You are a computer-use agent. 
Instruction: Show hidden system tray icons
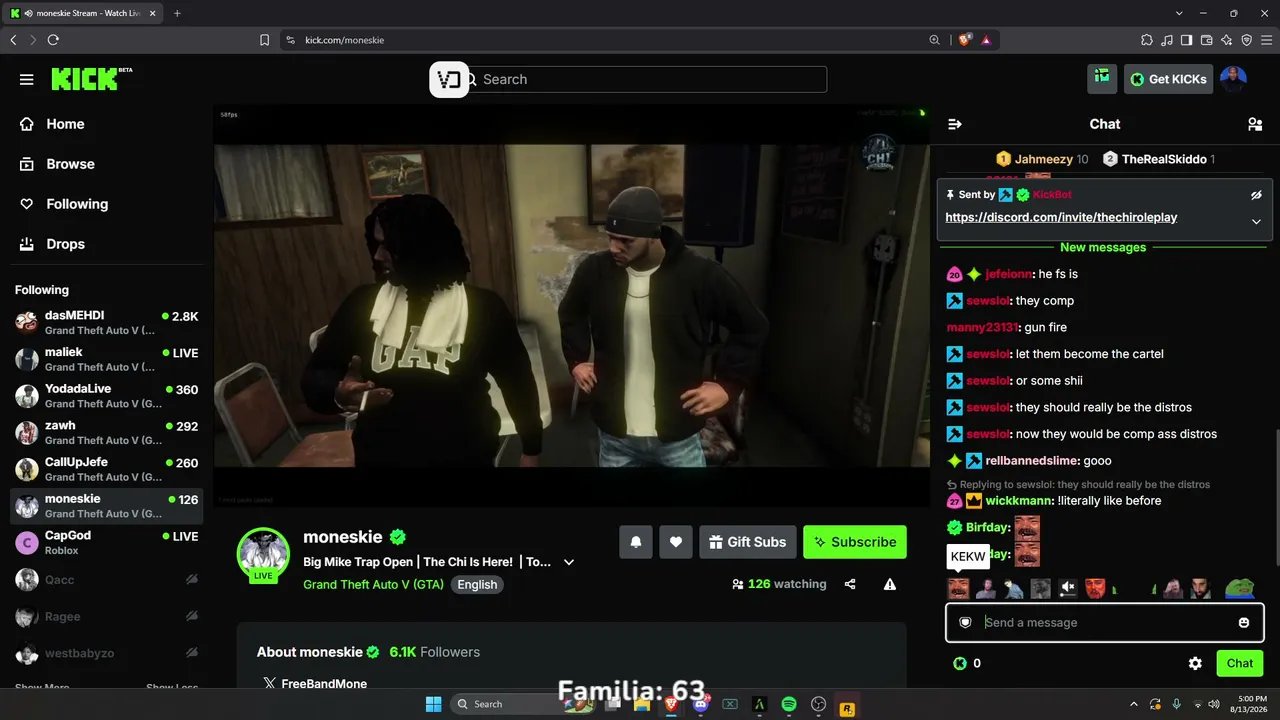coord(1133,704)
